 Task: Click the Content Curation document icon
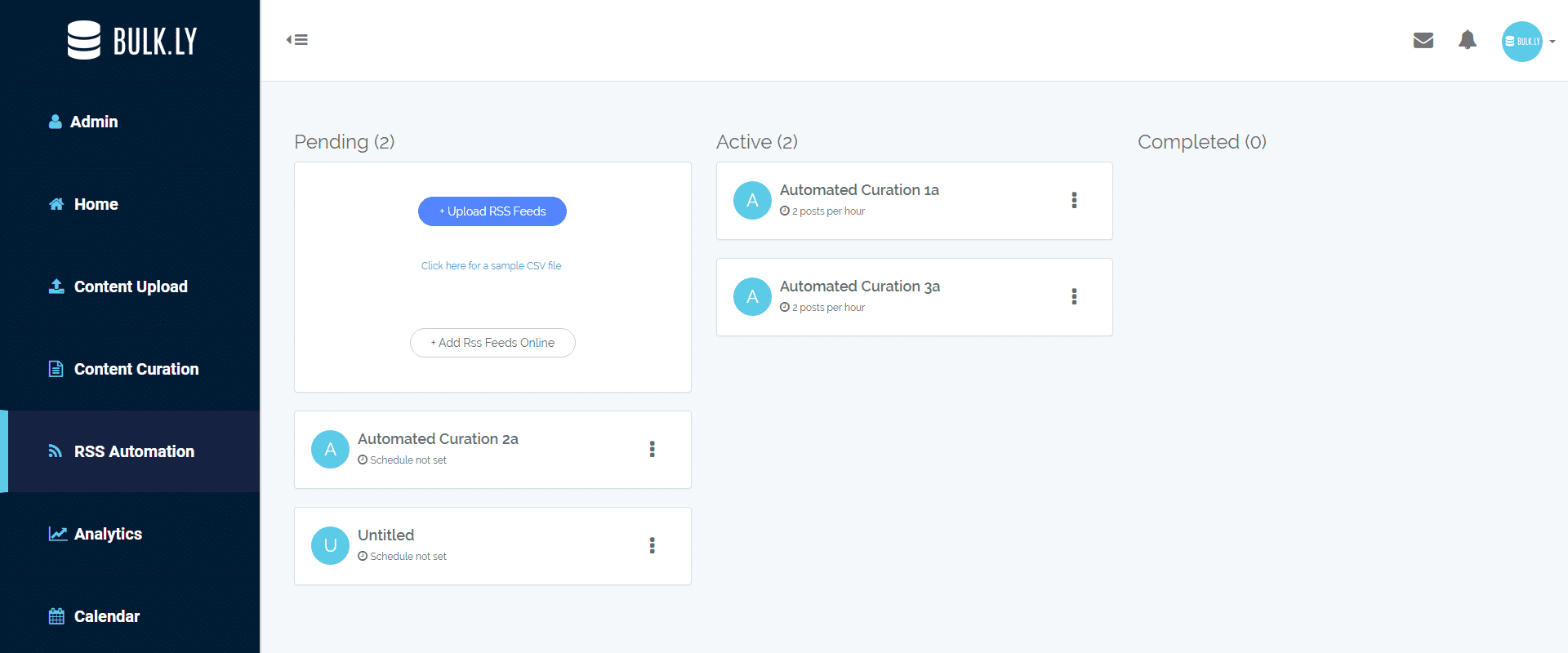[x=56, y=369]
